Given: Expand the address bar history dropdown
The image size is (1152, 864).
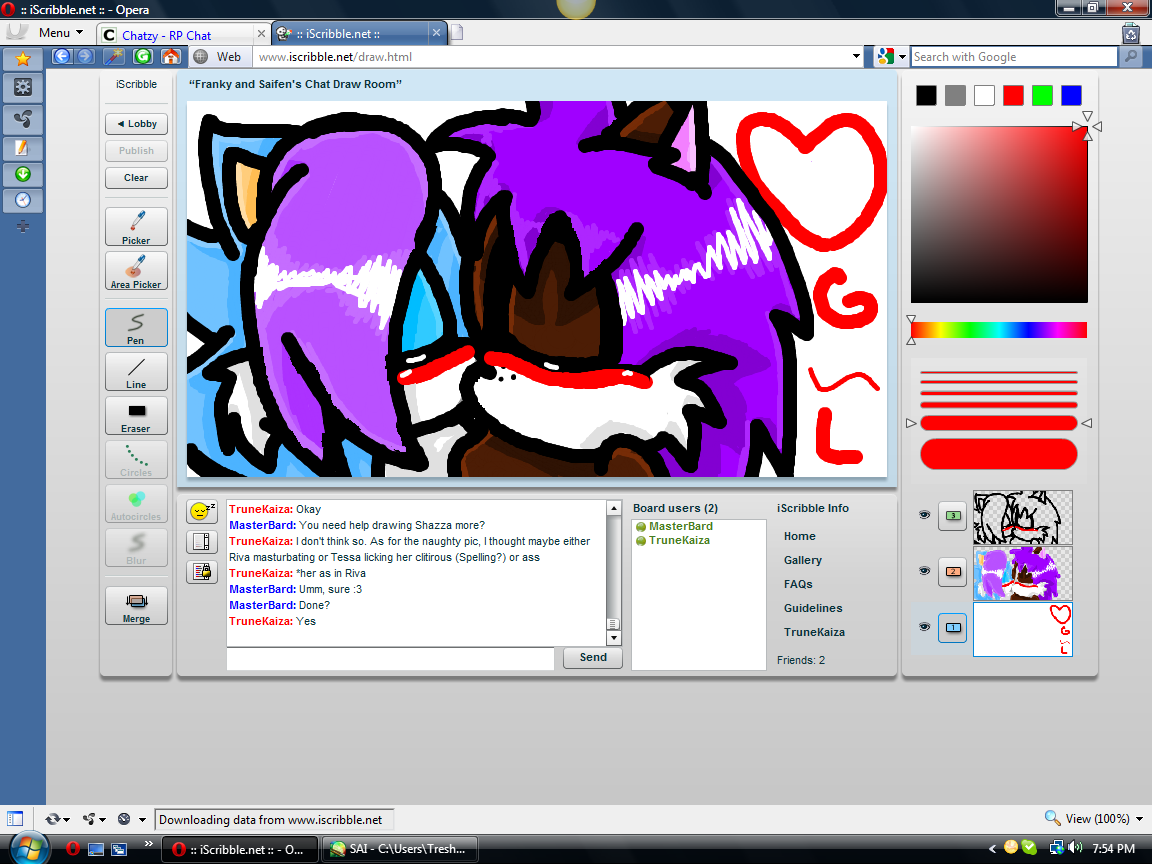Looking at the screenshot, I should 856,57.
